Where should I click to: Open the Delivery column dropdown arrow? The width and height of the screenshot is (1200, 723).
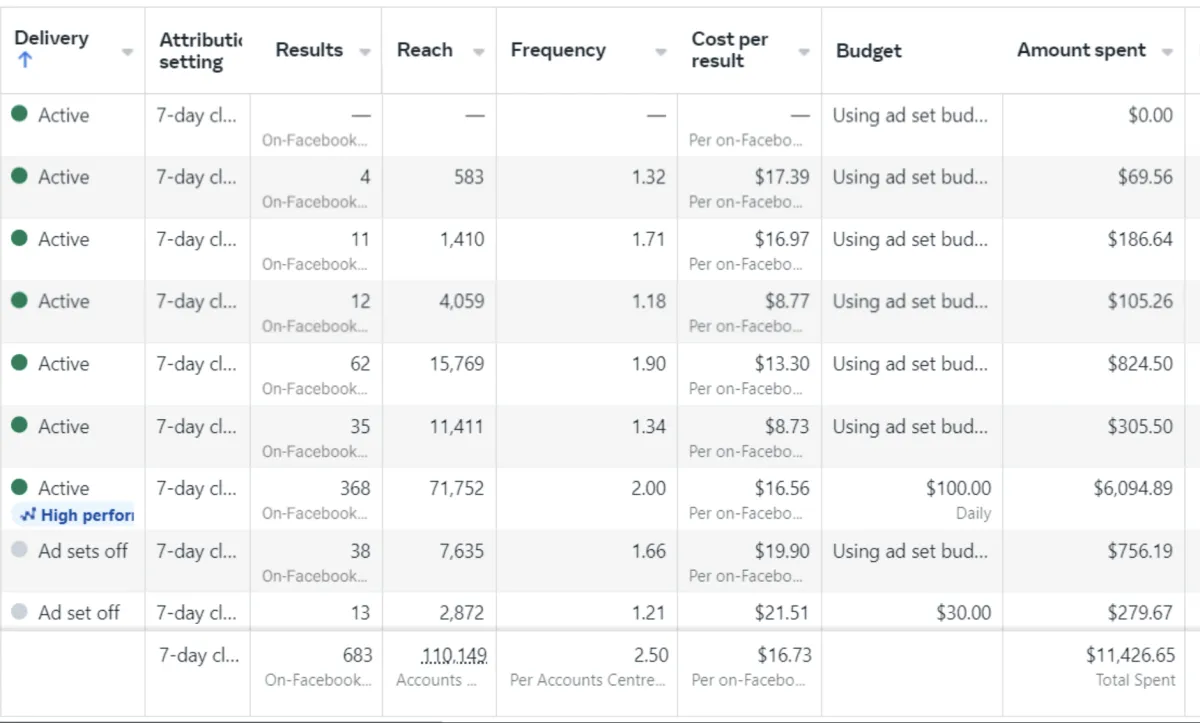[127, 52]
